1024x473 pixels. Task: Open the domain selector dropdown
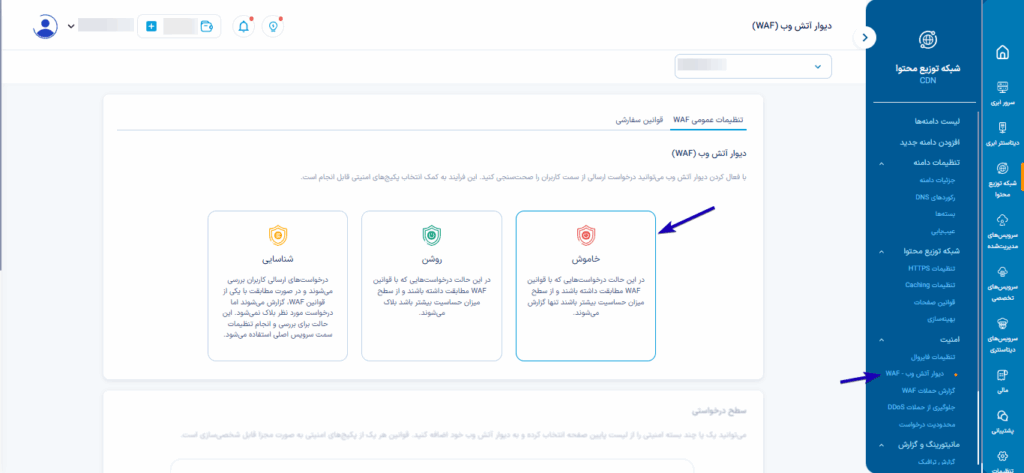753,66
